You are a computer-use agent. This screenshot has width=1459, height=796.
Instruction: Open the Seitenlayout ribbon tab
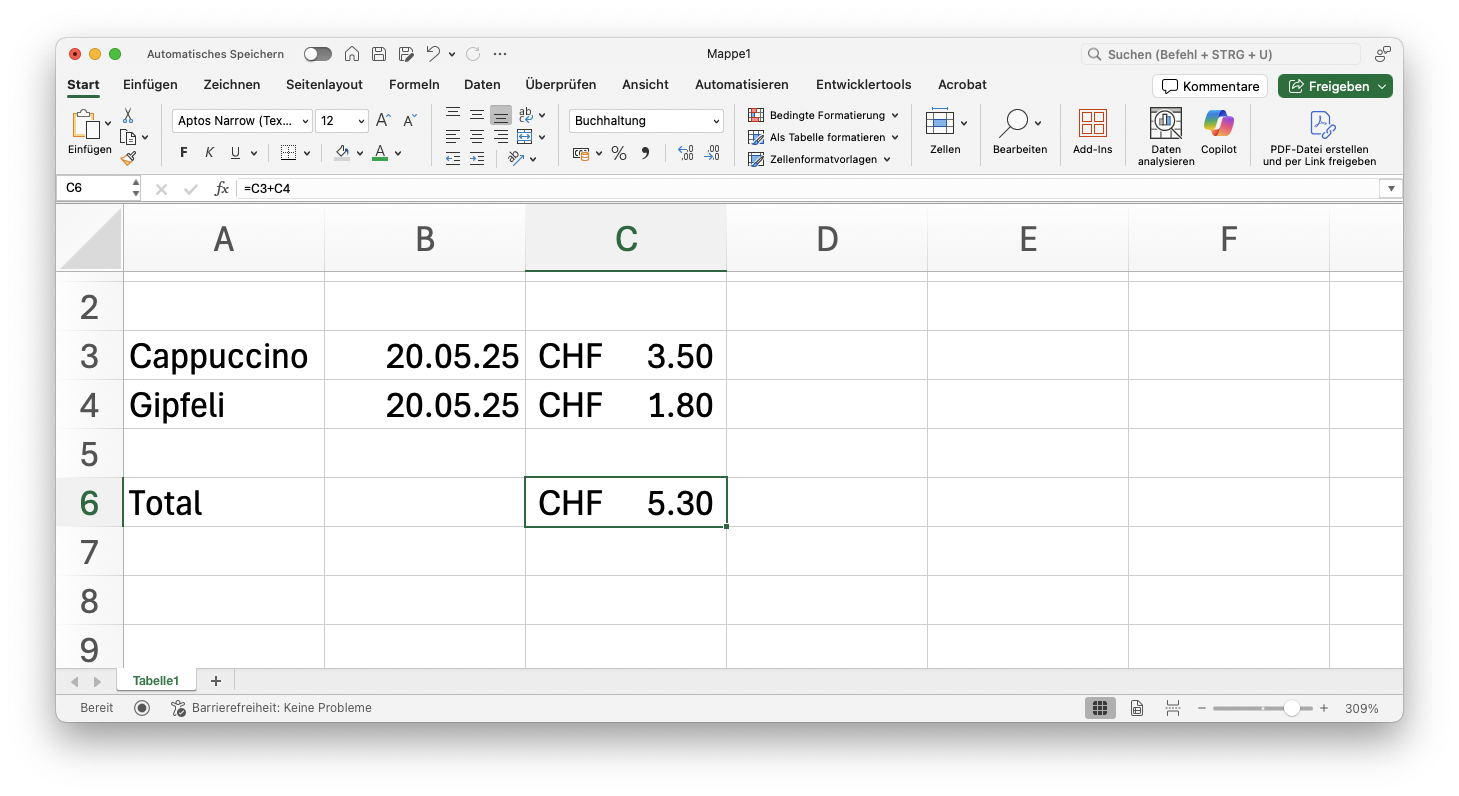coord(324,85)
